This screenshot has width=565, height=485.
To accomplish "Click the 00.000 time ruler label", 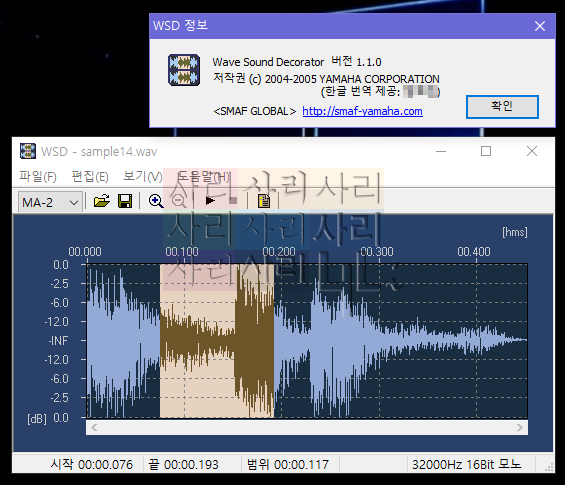I will click(85, 252).
